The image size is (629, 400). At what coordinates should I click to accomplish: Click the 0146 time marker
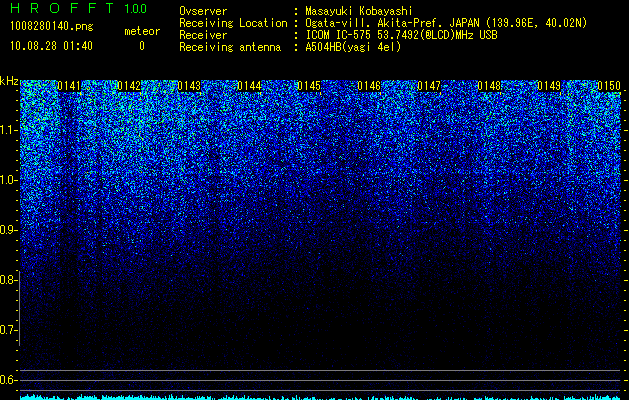369,86
